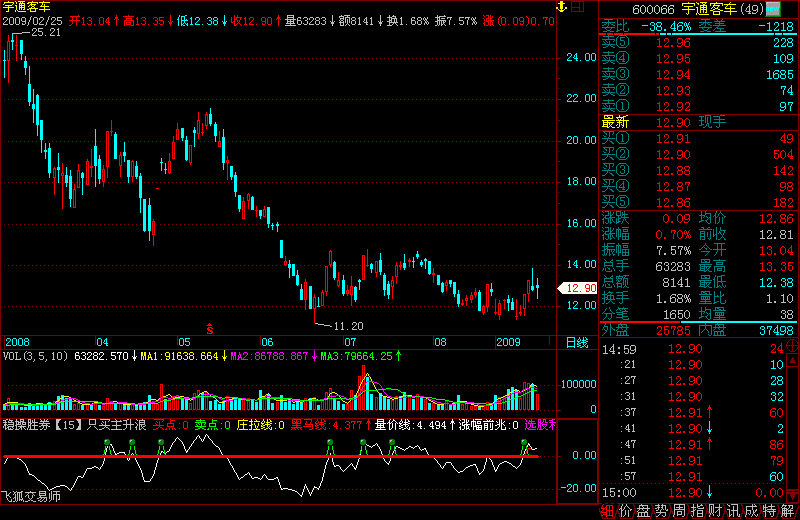Click the 日线 period label
This screenshot has height=520, width=800.
click(x=577, y=342)
